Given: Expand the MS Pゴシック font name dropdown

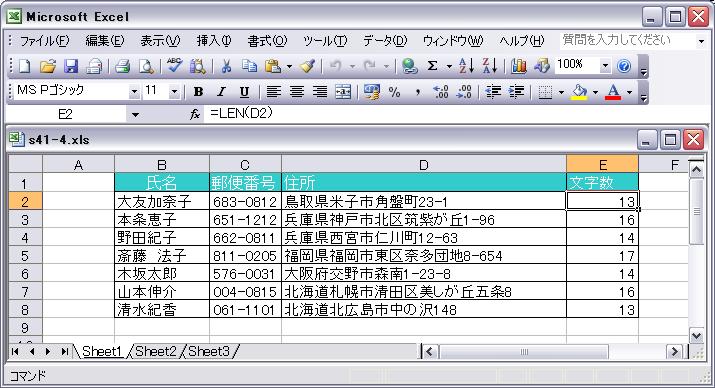Looking at the screenshot, I should click(134, 92).
